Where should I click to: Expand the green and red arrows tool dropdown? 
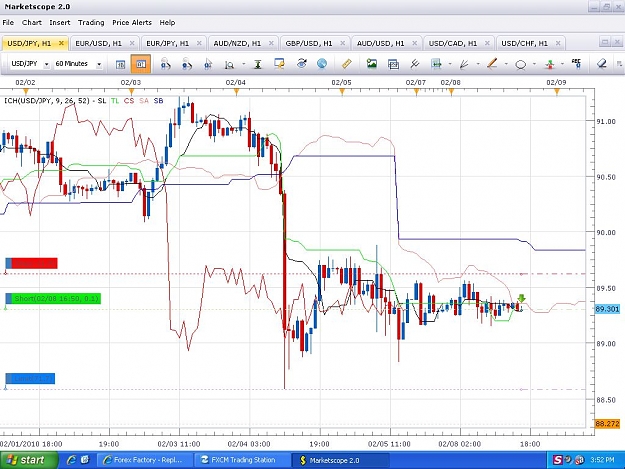(562, 64)
